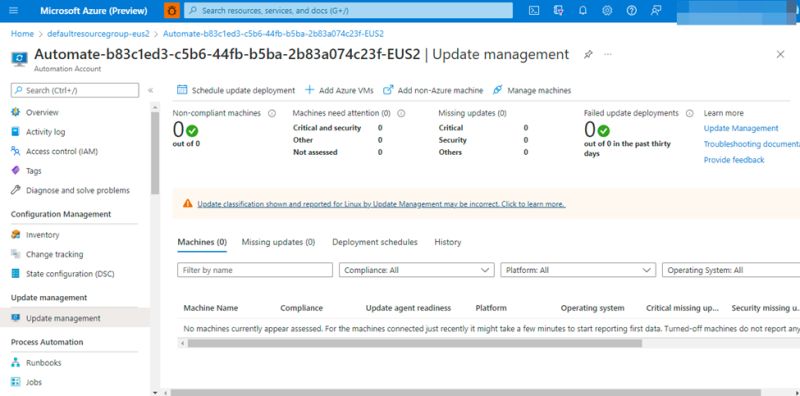The image size is (800, 396).
Task: Open the more options ellipsis by title
Action: tap(607, 54)
